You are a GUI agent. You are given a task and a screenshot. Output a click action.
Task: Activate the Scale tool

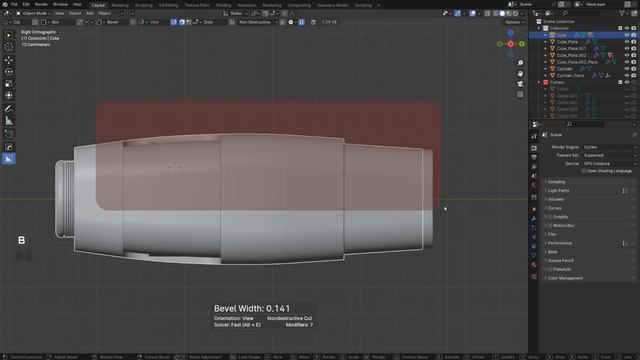pyautogui.click(x=9, y=84)
